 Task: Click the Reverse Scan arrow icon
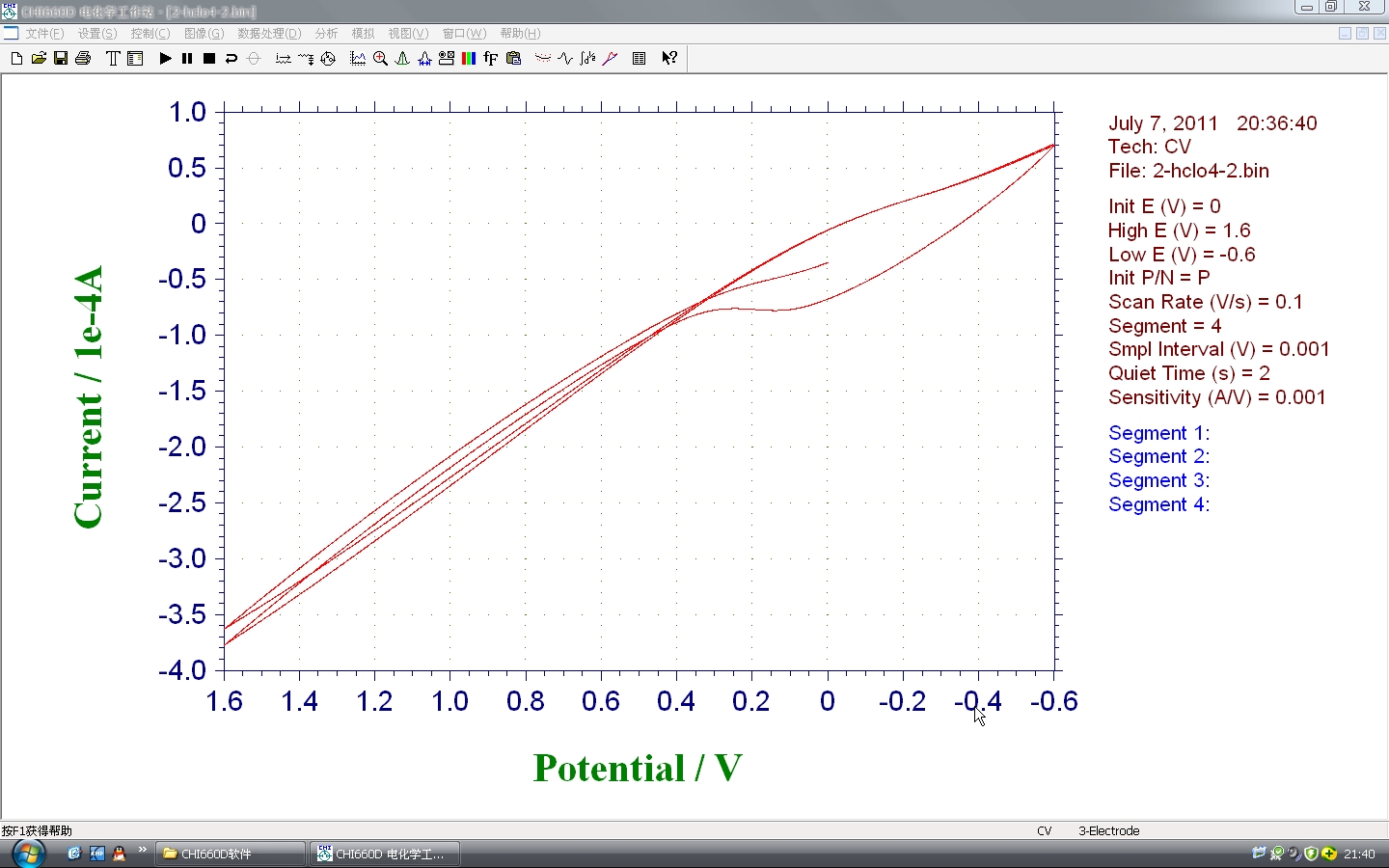pos(231,59)
